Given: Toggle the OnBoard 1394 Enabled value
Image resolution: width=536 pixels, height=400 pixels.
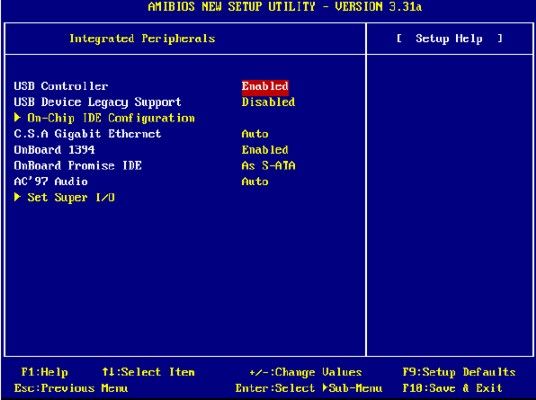Looking at the screenshot, I should [x=265, y=150].
